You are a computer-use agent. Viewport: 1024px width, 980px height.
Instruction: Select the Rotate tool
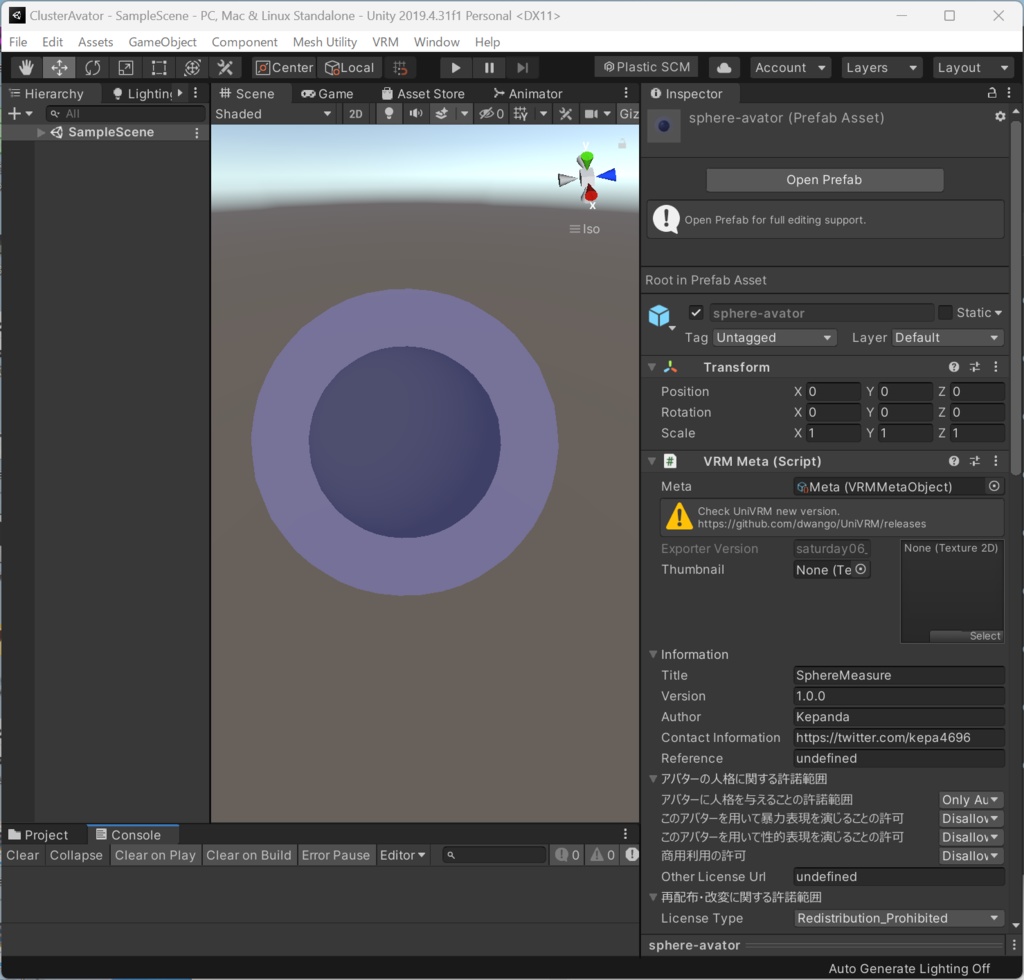[92, 67]
